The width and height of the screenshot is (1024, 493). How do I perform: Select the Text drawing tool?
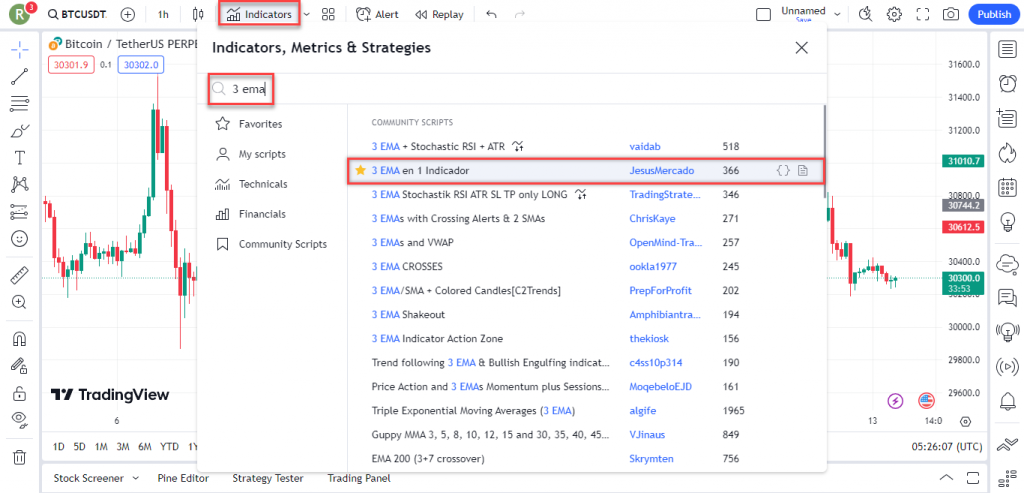pos(19,158)
